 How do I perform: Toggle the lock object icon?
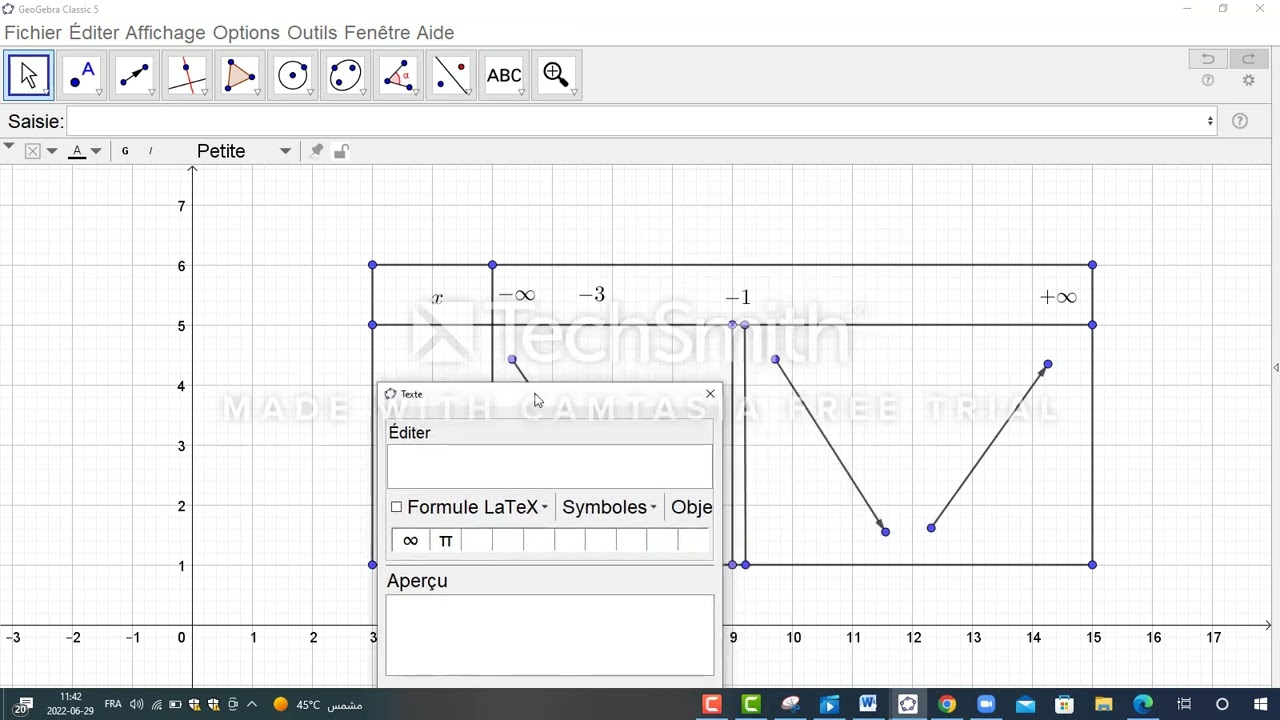tap(341, 151)
